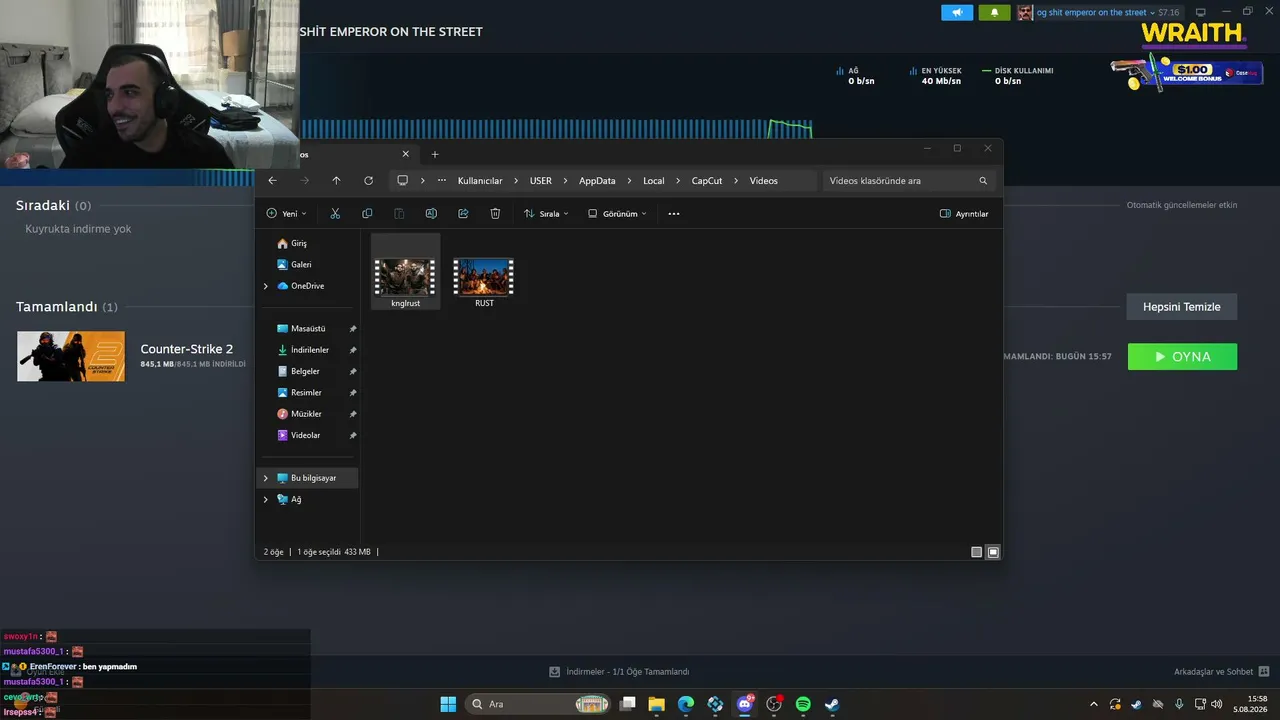Image resolution: width=1280 pixels, height=720 pixels.
Task: Close the current File Explorer tab
Action: pos(405,154)
